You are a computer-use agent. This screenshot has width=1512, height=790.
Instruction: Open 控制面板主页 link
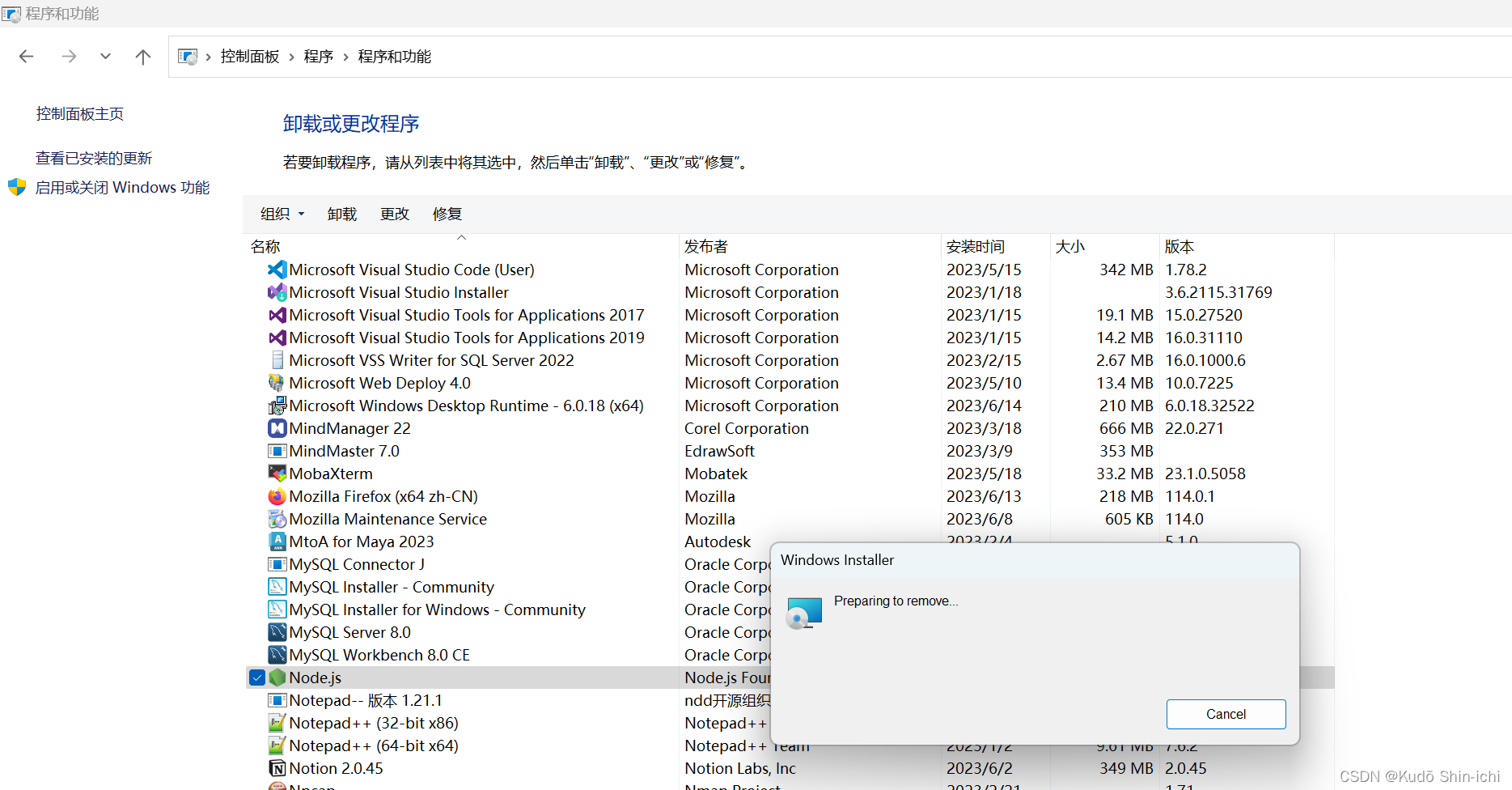80,114
